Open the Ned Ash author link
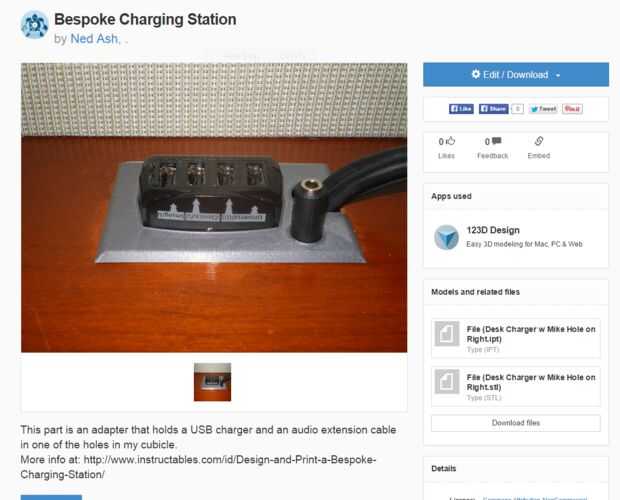Image resolution: width=620 pixels, height=500 pixels. point(95,39)
